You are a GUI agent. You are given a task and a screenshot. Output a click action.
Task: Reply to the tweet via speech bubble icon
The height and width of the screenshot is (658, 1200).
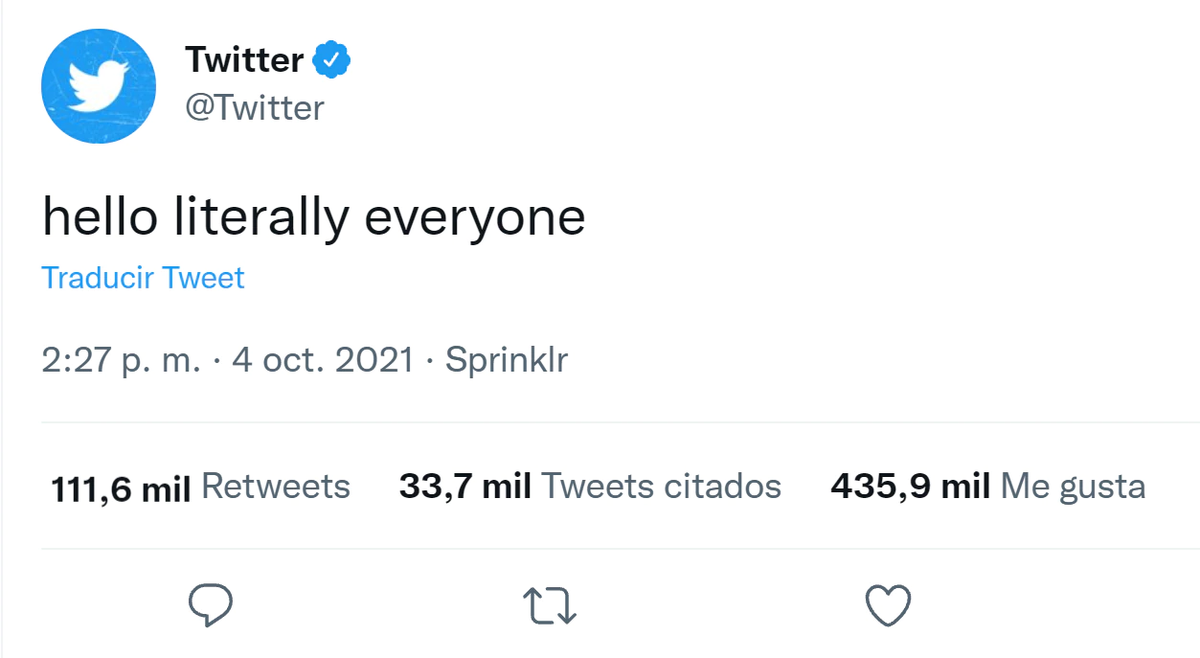(x=210, y=604)
